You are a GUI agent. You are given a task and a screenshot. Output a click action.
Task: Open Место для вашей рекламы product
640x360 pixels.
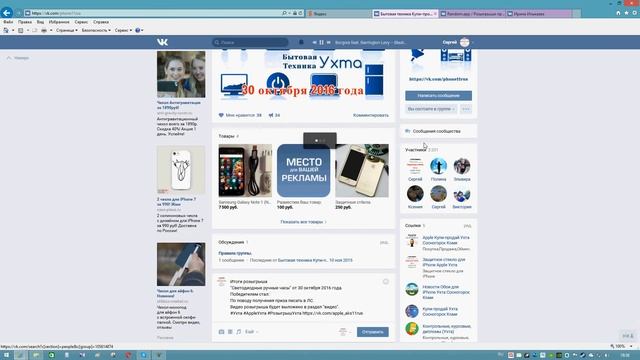tap(303, 170)
